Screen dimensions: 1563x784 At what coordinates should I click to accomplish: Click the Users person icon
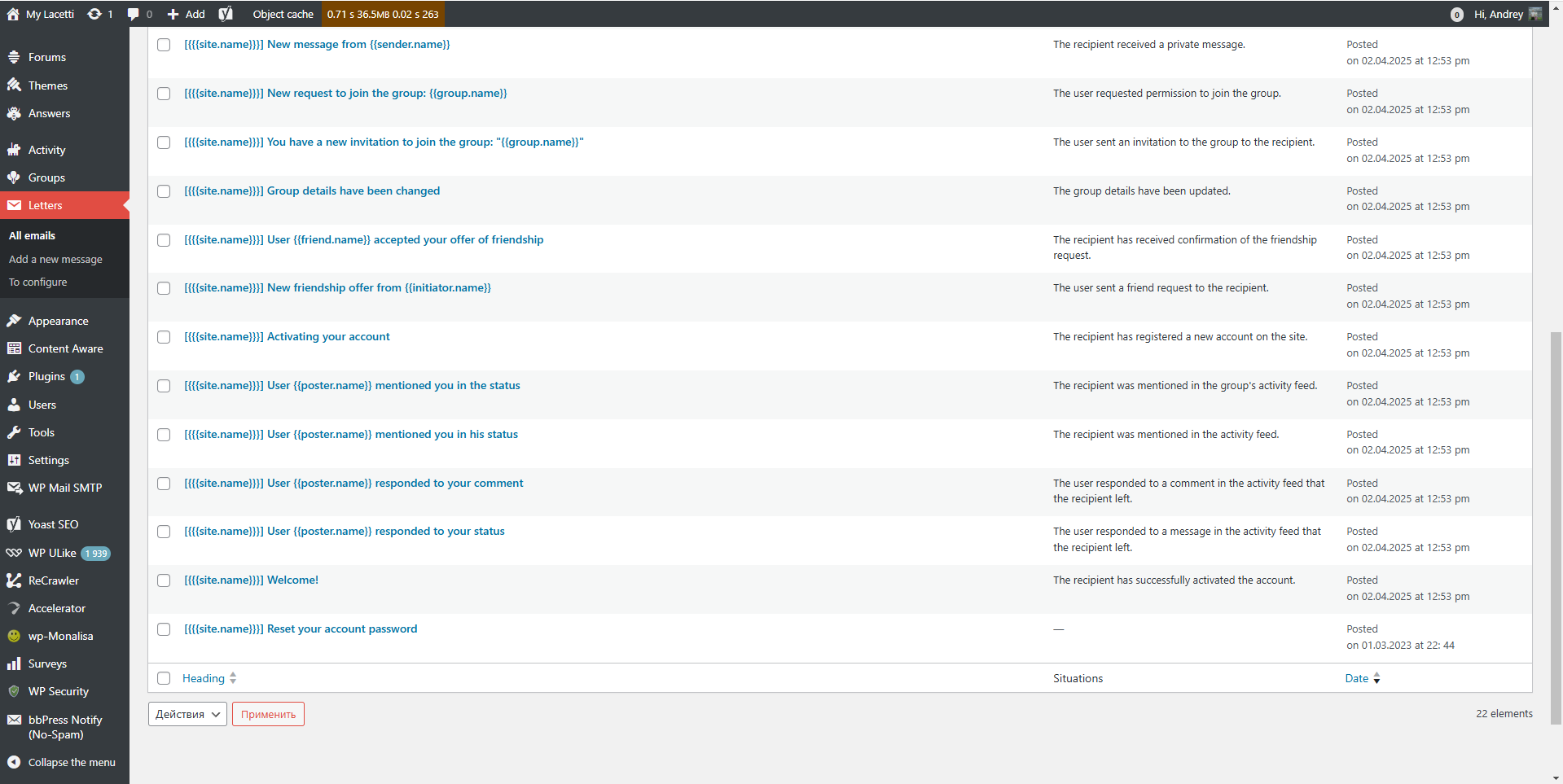14,405
